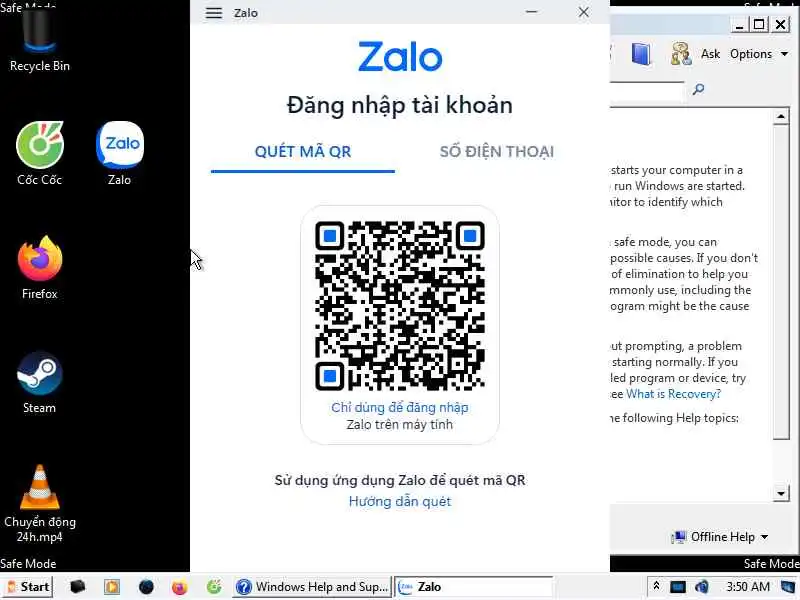Click the 3:50 AM clock
The width and height of the screenshot is (800, 600).
(x=747, y=587)
